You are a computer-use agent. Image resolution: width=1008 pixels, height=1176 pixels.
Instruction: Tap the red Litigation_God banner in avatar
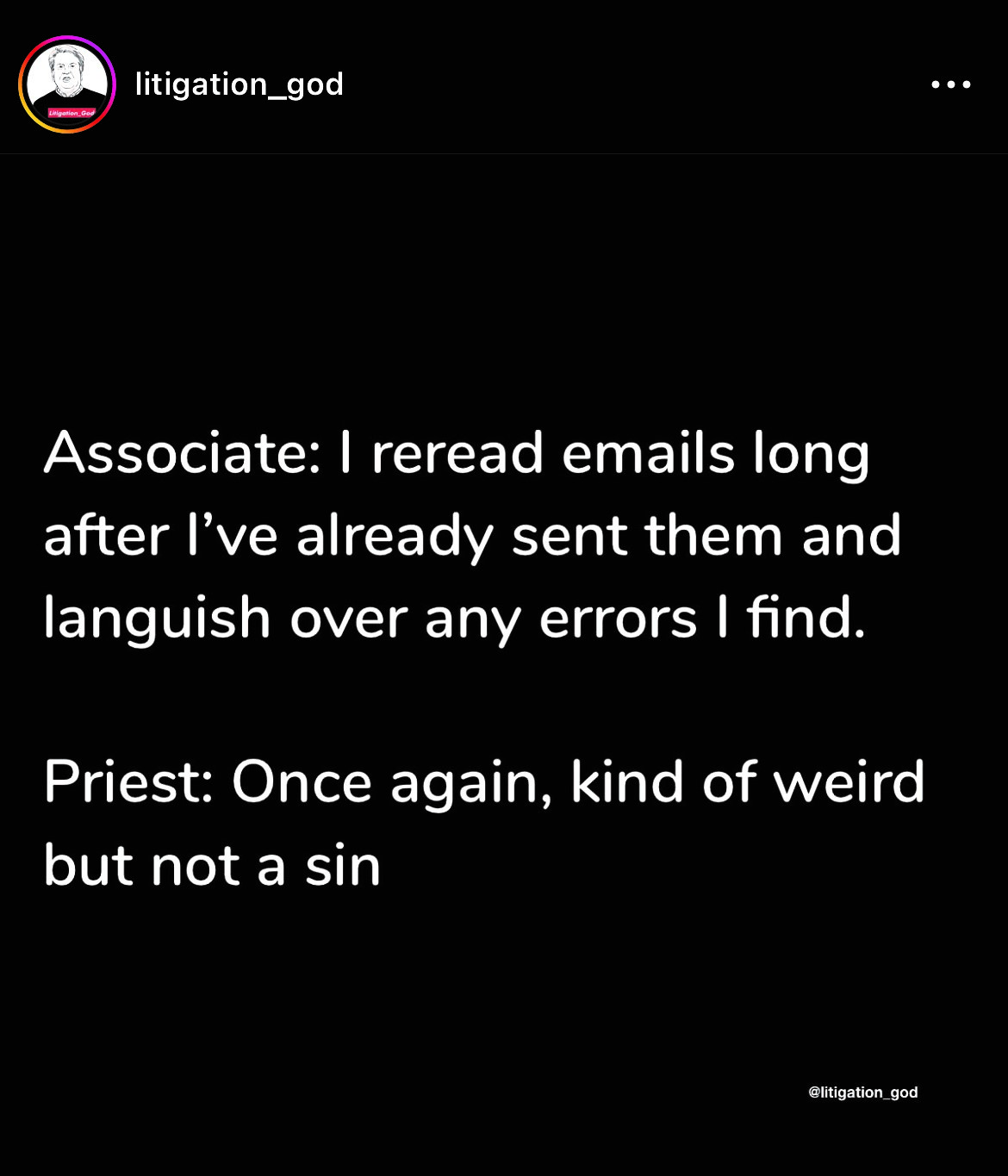point(72,113)
